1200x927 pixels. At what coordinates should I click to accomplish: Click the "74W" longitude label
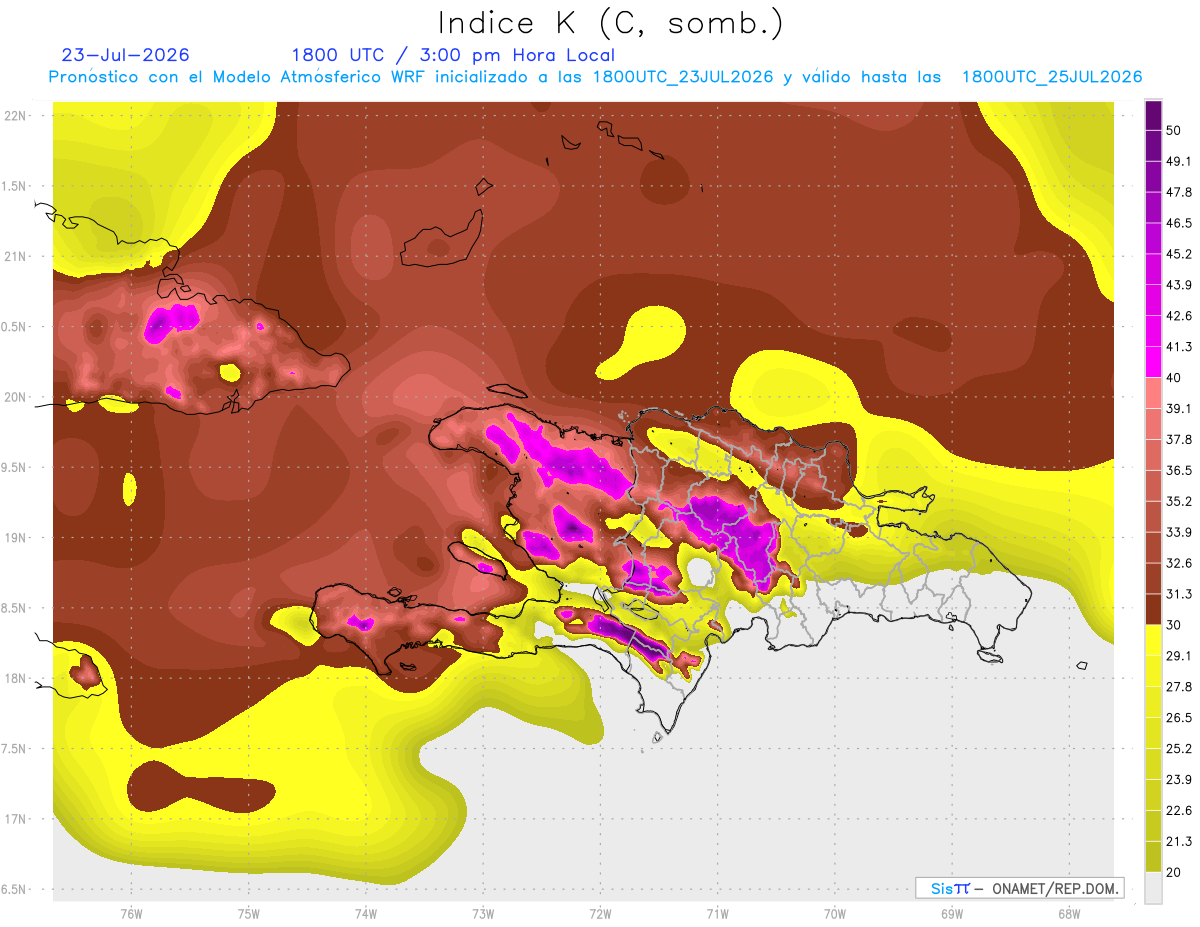coord(365,914)
